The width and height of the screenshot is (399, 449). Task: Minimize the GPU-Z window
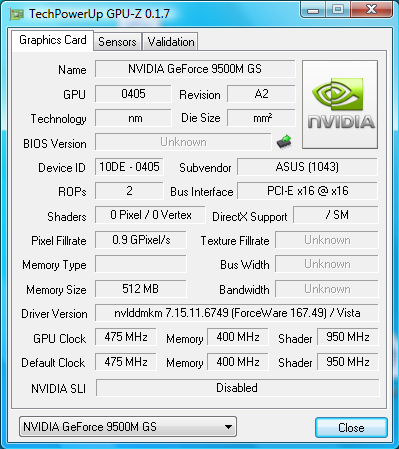click(x=313, y=9)
